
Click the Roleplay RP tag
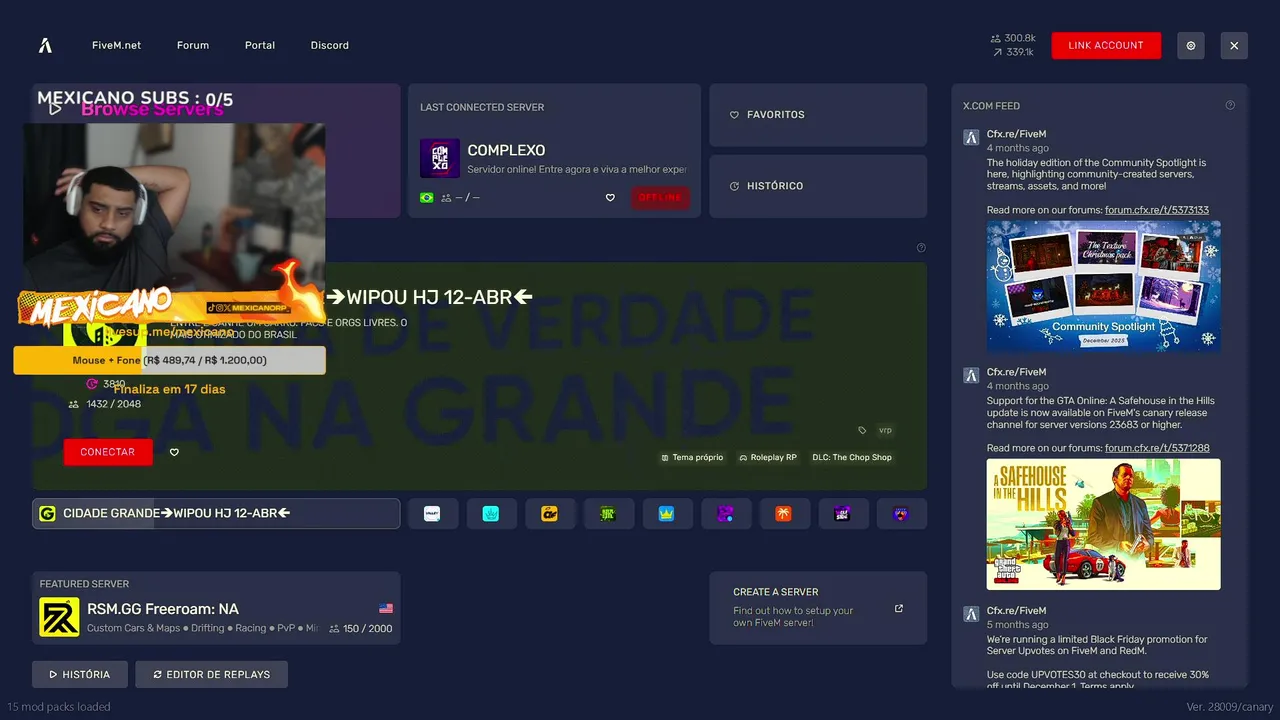pyautogui.click(x=768, y=457)
